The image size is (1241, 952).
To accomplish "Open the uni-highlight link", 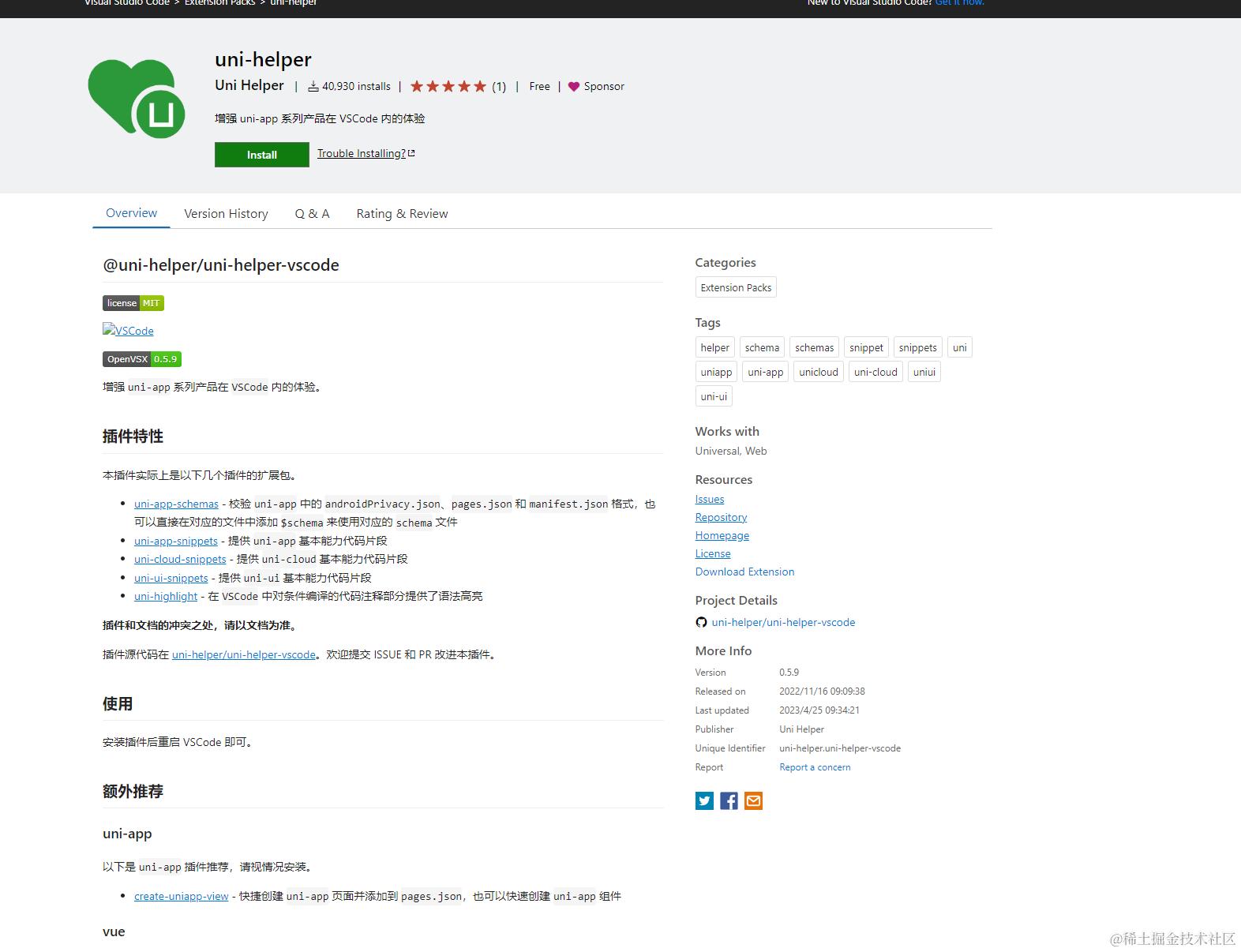I will 166,596.
